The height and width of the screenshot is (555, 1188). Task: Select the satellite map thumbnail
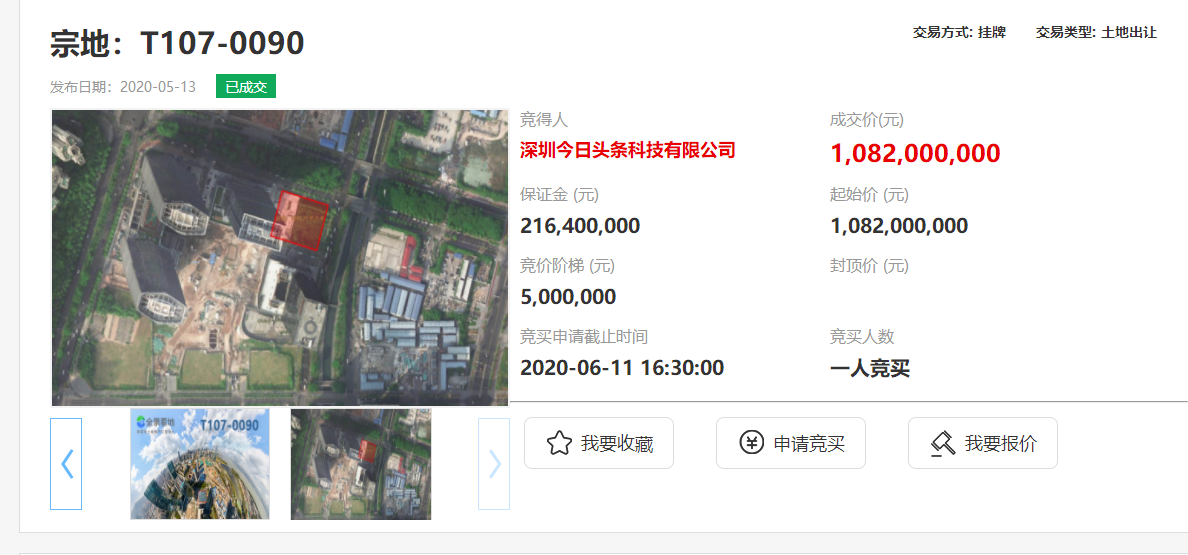click(361, 464)
